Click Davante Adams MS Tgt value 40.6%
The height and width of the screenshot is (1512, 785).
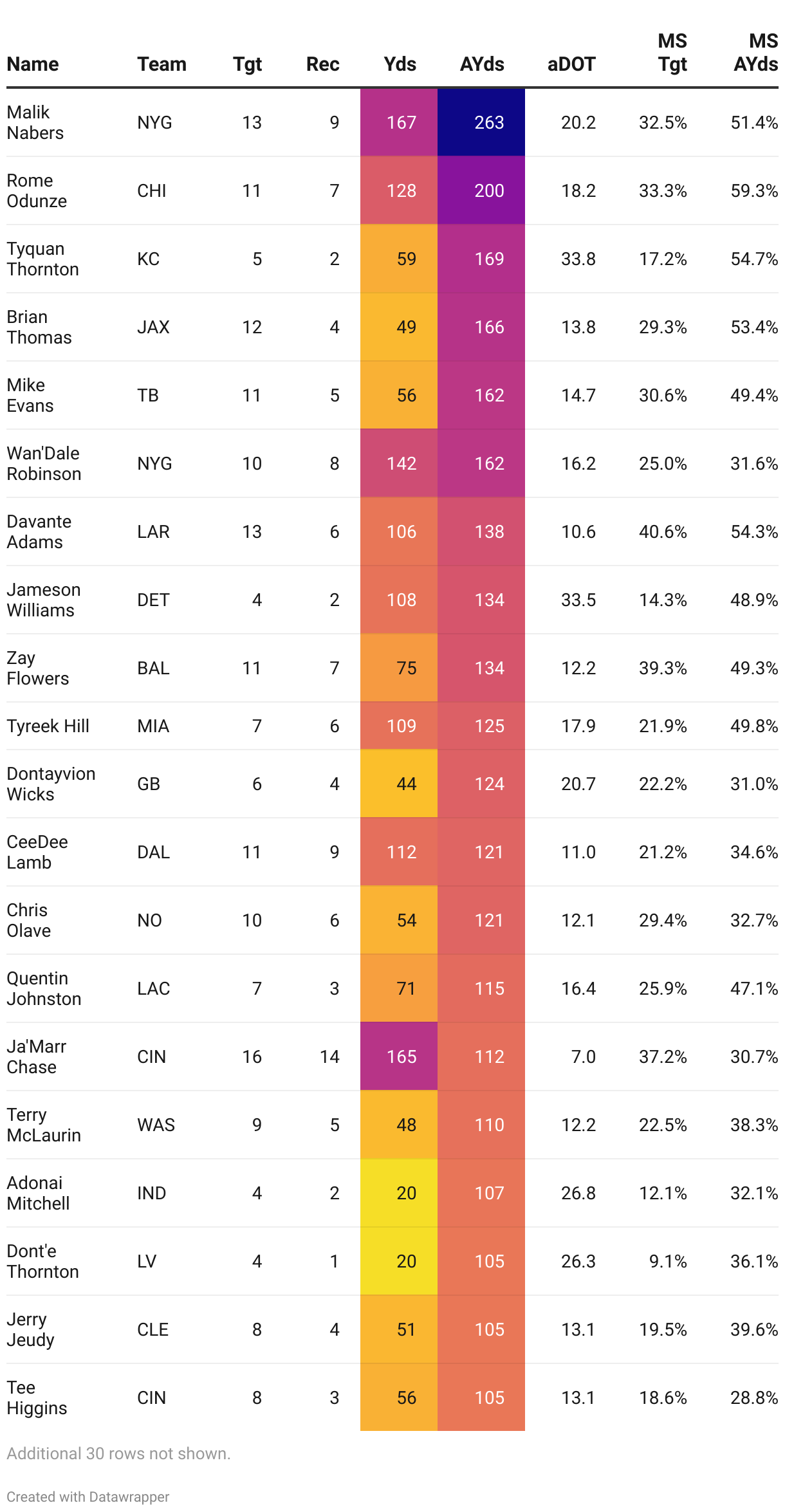[663, 531]
